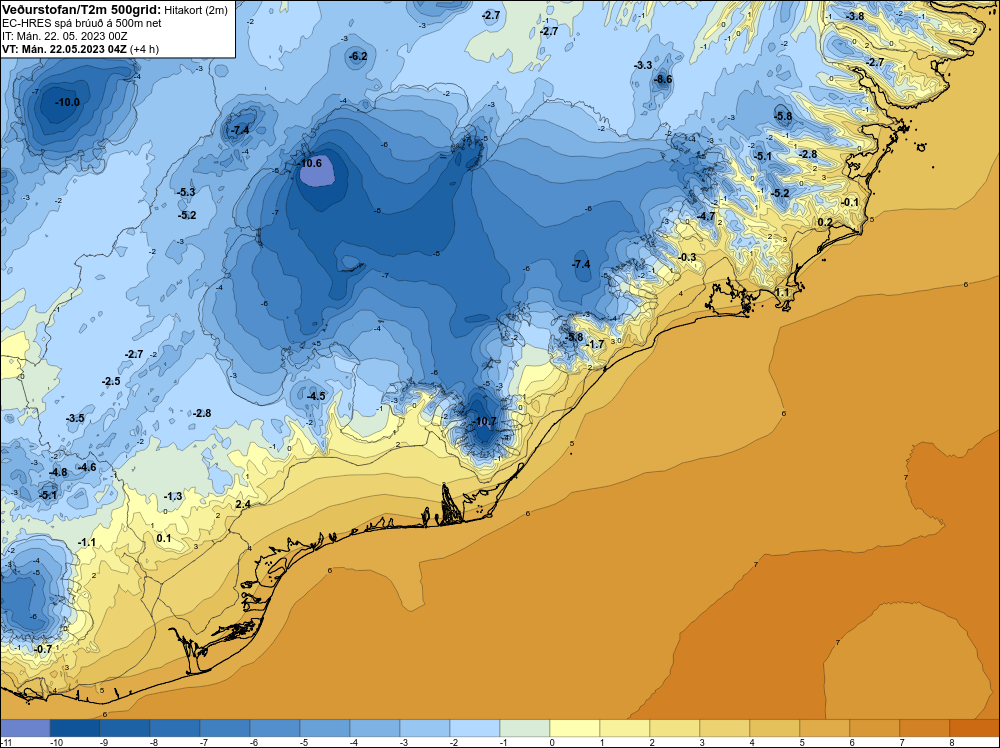Click the 2.4 temperature label
The width and height of the screenshot is (1000, 748).
[243, 504]
